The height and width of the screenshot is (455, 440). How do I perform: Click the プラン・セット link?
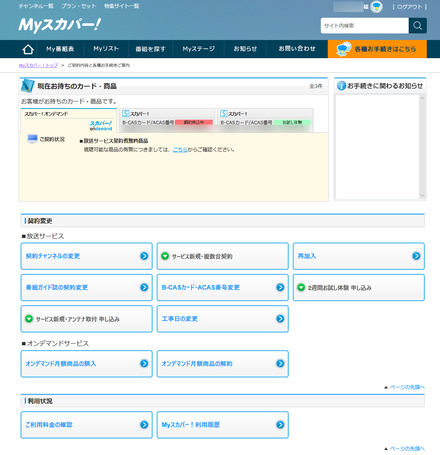(x=79, y=6)
